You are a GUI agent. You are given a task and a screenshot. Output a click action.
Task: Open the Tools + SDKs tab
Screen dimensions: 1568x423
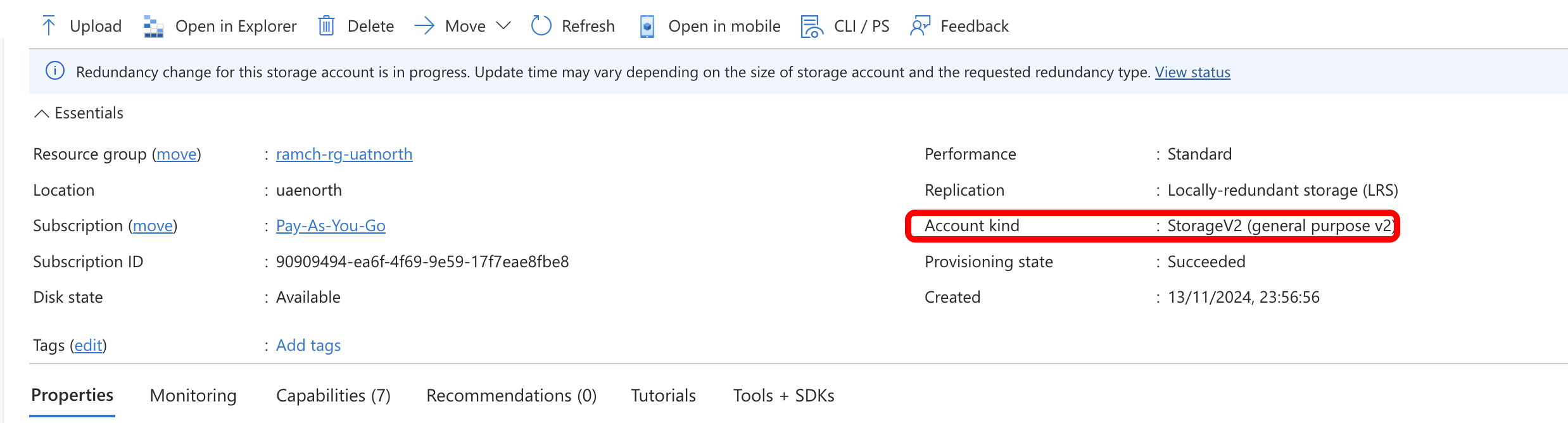784,396
